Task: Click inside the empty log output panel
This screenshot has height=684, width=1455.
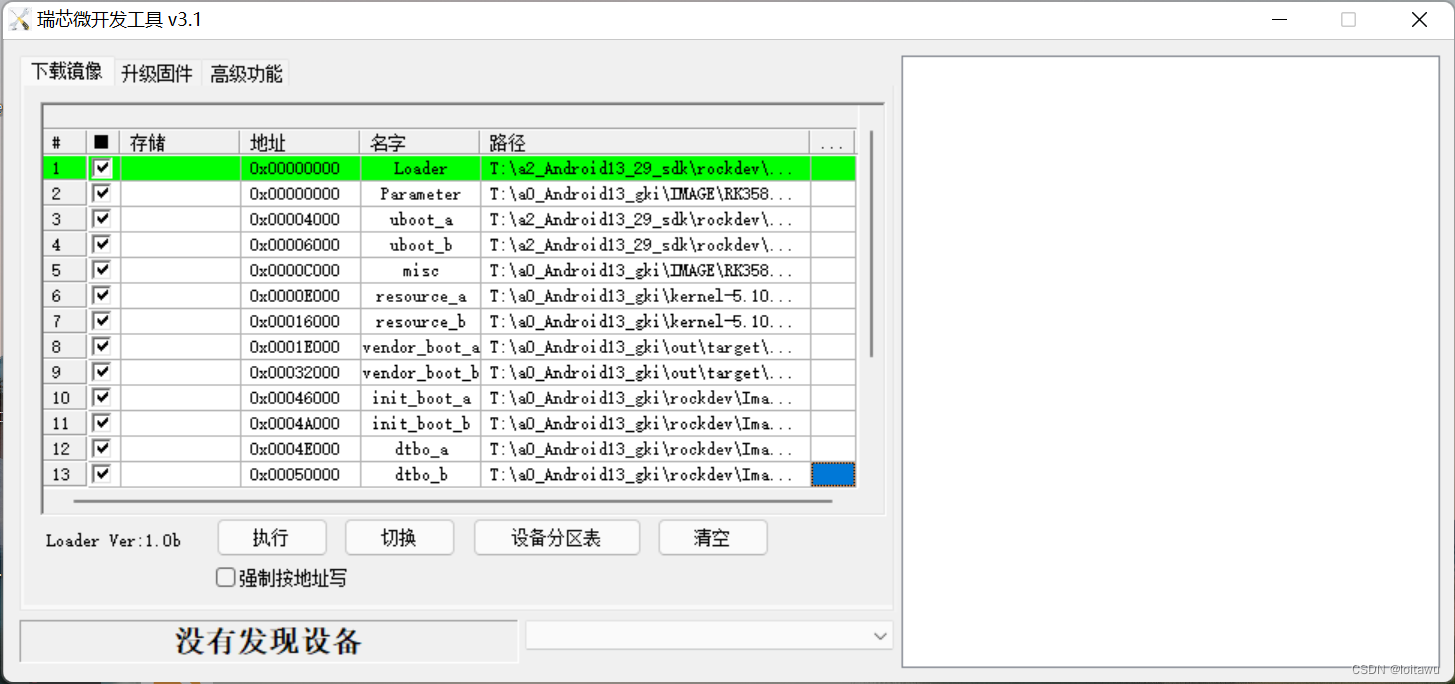Action: pyautogui.click(x=1171, y=361)
